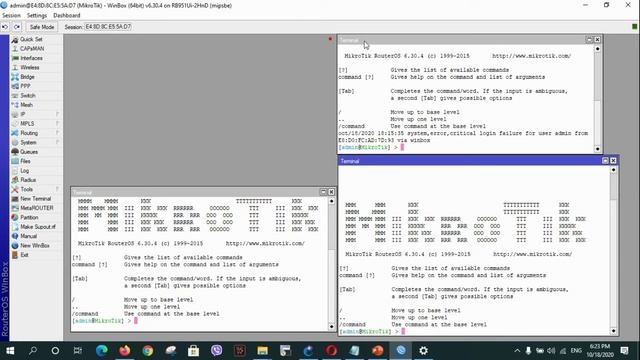Click command prompt in bottom-left Terminal
This screenshot has width=640, height=360.
[x=105, y=321]
